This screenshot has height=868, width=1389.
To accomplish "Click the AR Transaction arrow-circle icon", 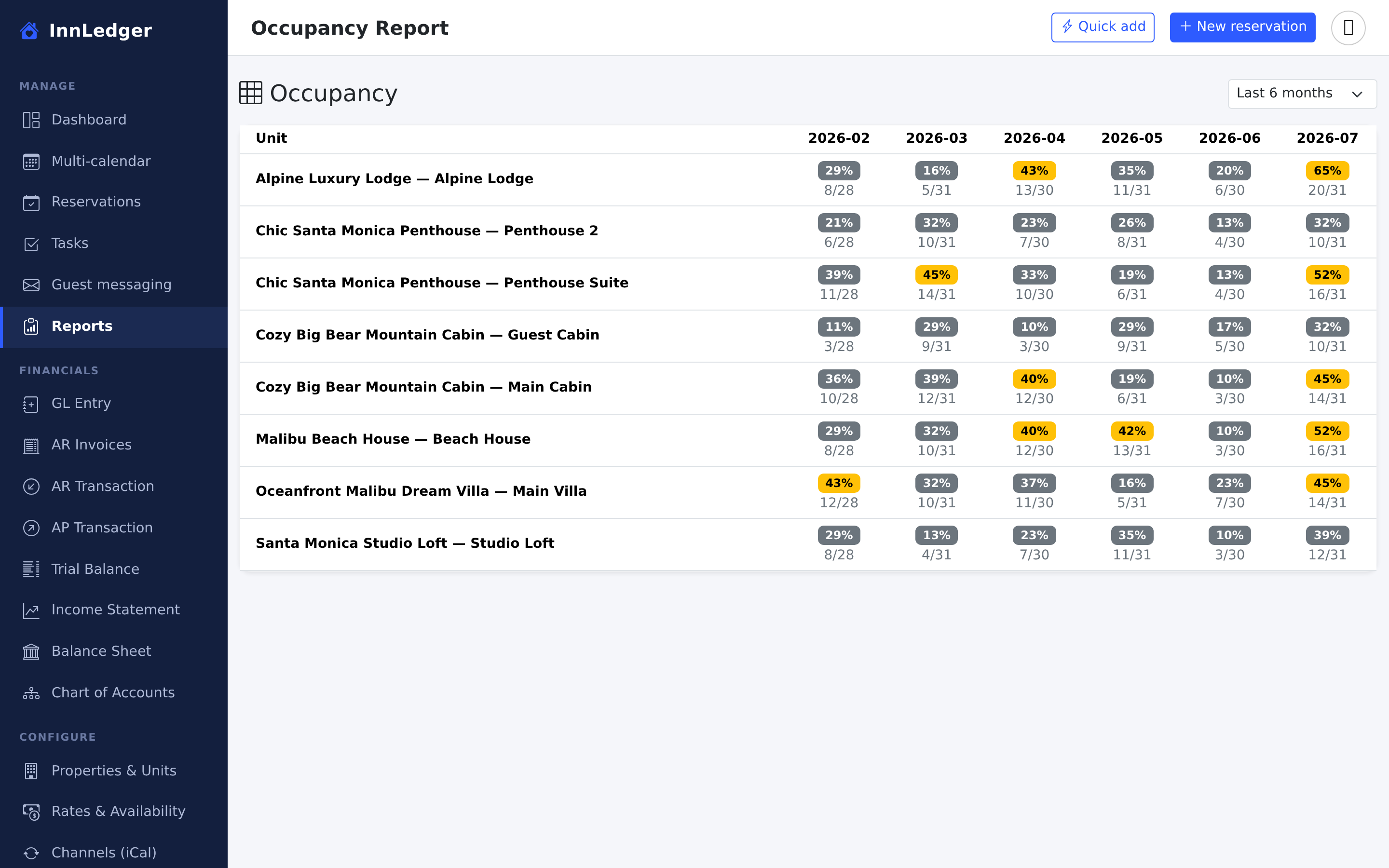I will [x=31, y=486].
